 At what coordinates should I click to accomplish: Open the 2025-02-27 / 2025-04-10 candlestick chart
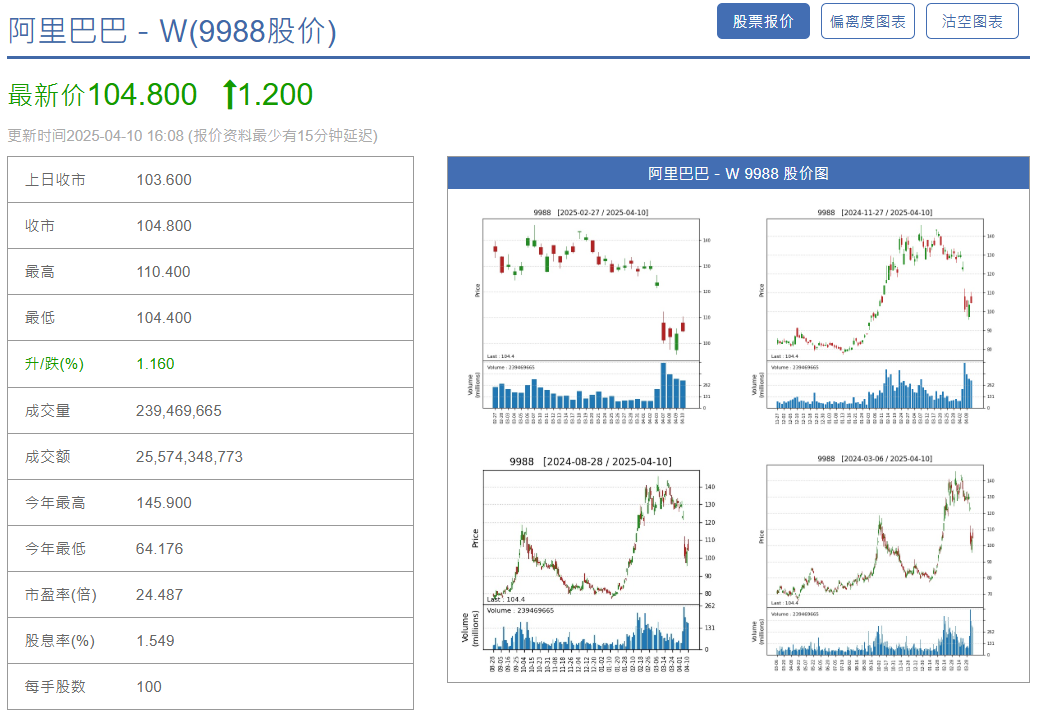[591, 316]
